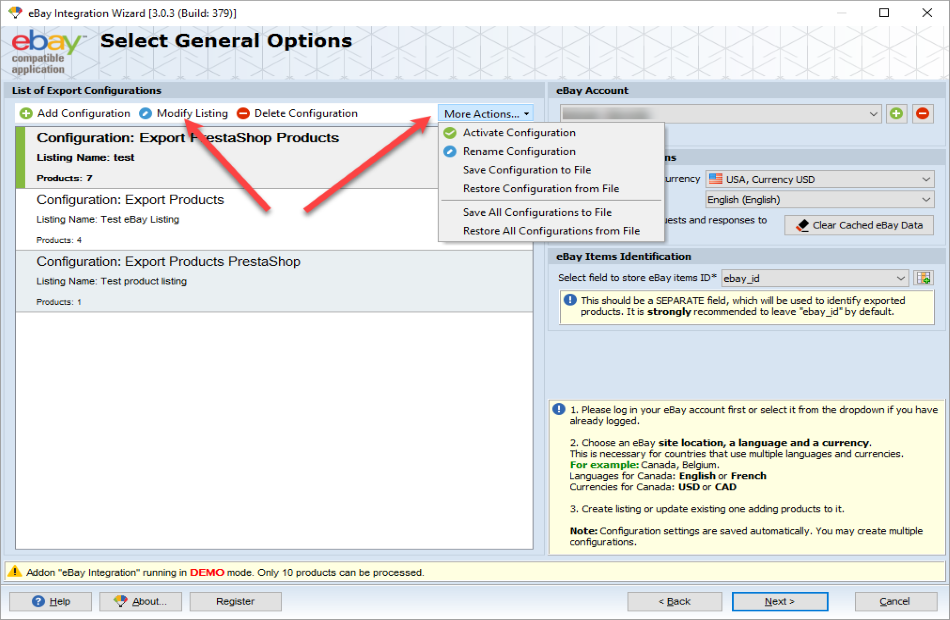Click the green plus Add Configuration icon
The width and height of the screenshot is (950, 620).
coord(26,113)
